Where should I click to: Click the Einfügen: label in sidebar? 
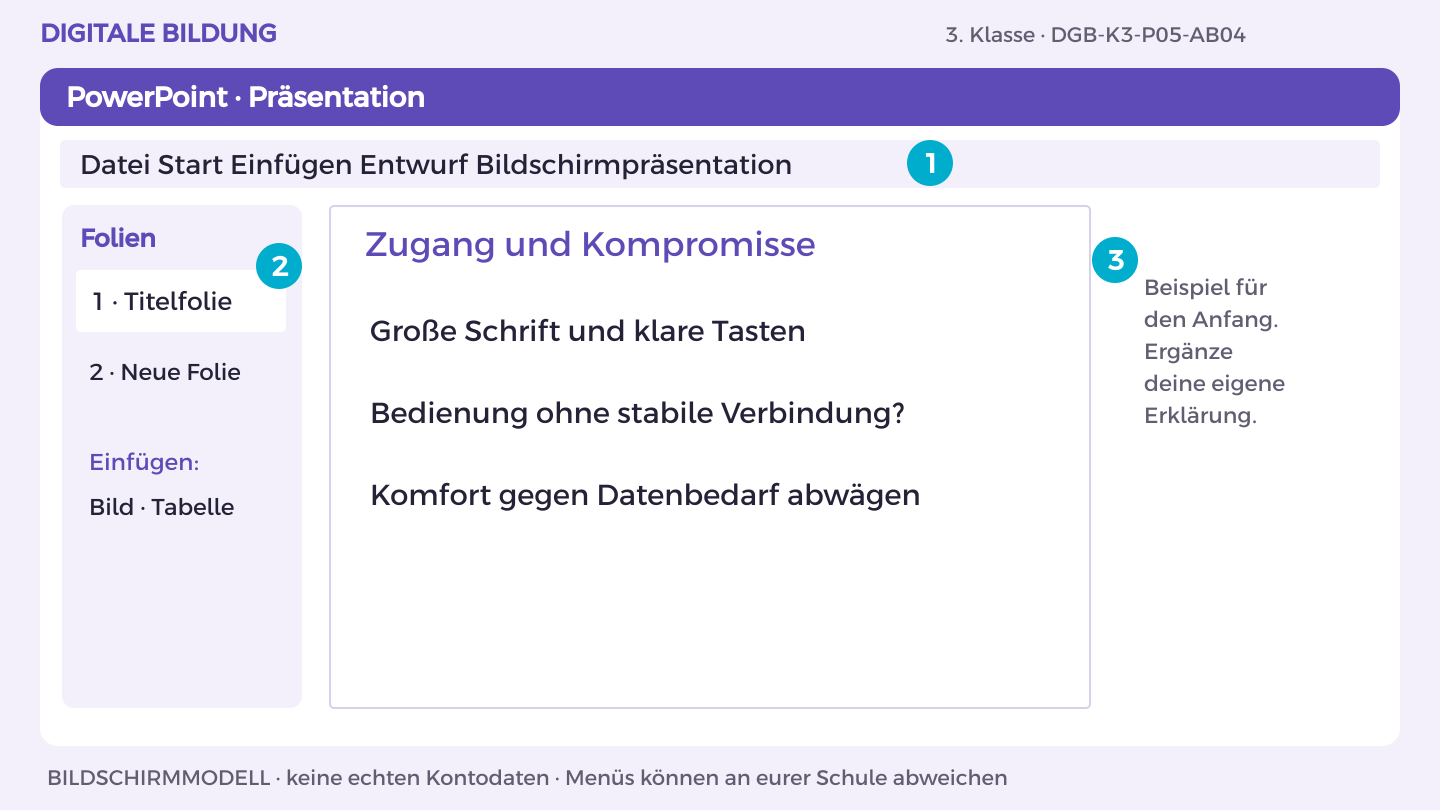coord(144,463)
